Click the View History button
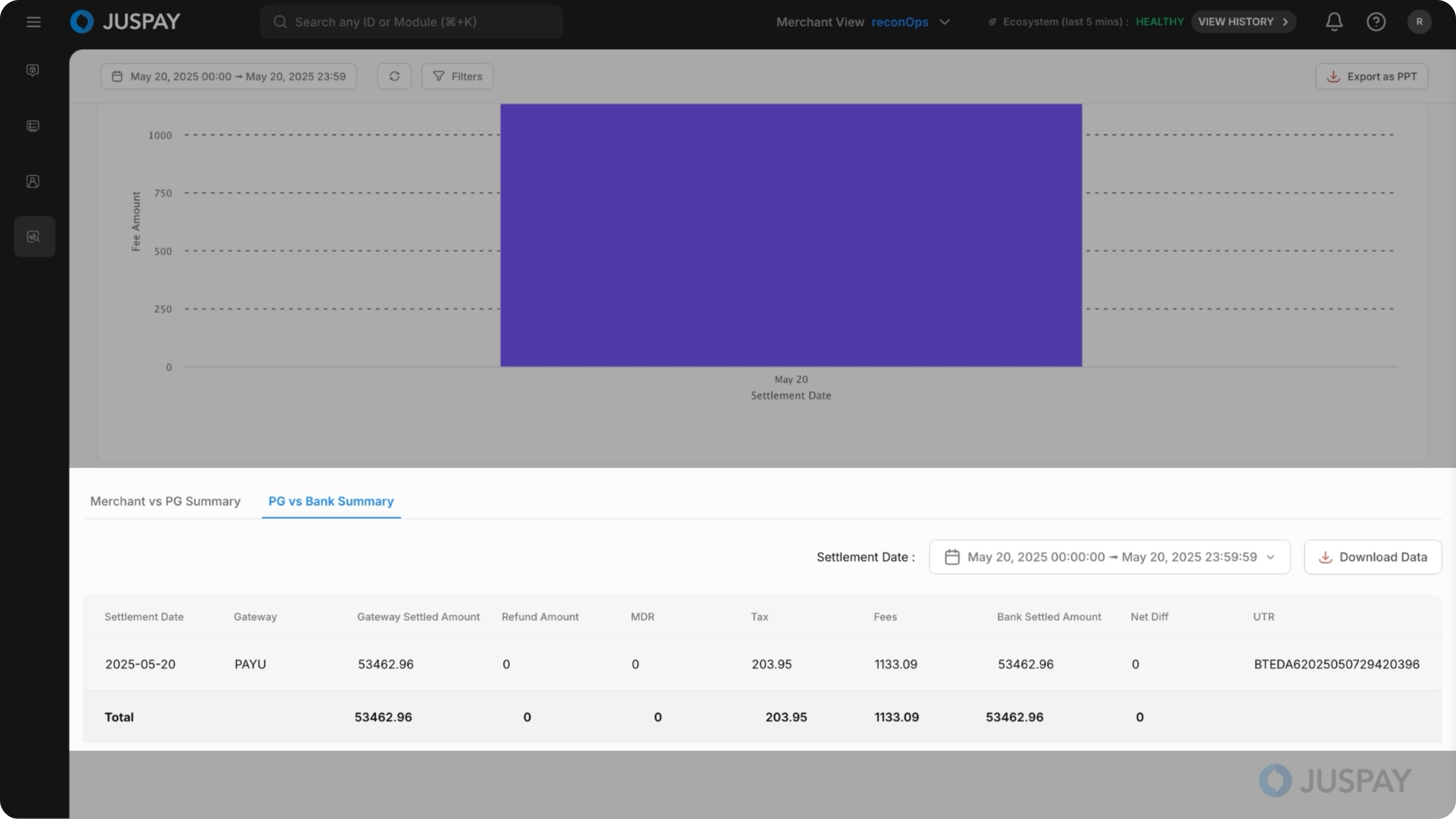 (1243, 22)
